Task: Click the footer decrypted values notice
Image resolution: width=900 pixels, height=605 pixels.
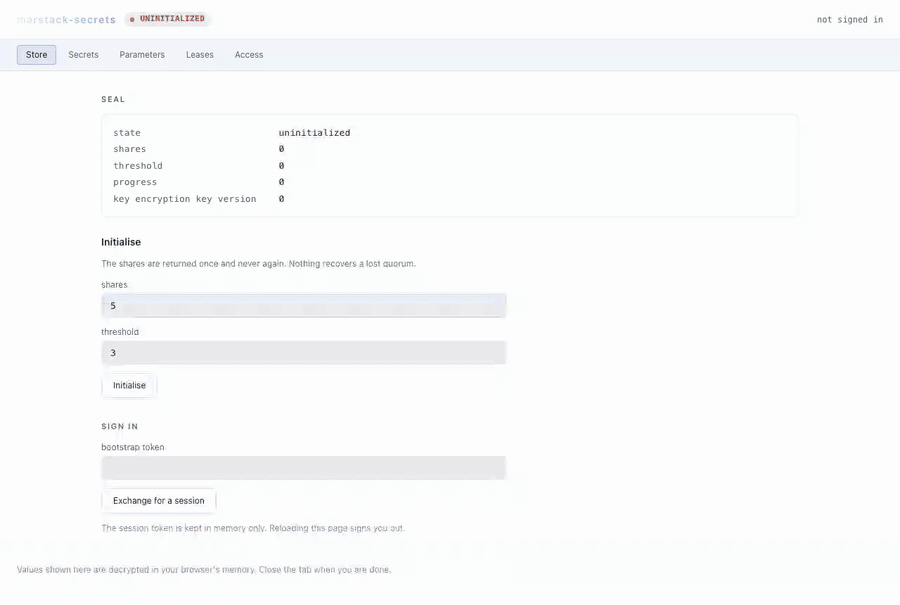Action: [204, 569]
